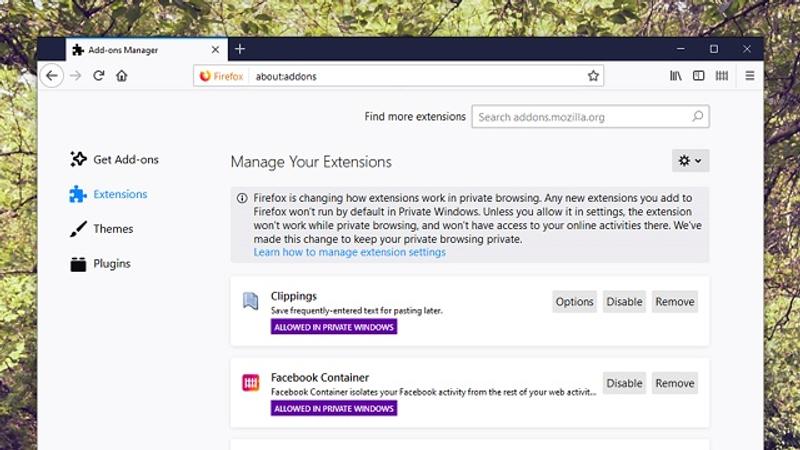Remove the Facebook Container extension
This screenshot has width=800, height=450.
pos(674,383)
